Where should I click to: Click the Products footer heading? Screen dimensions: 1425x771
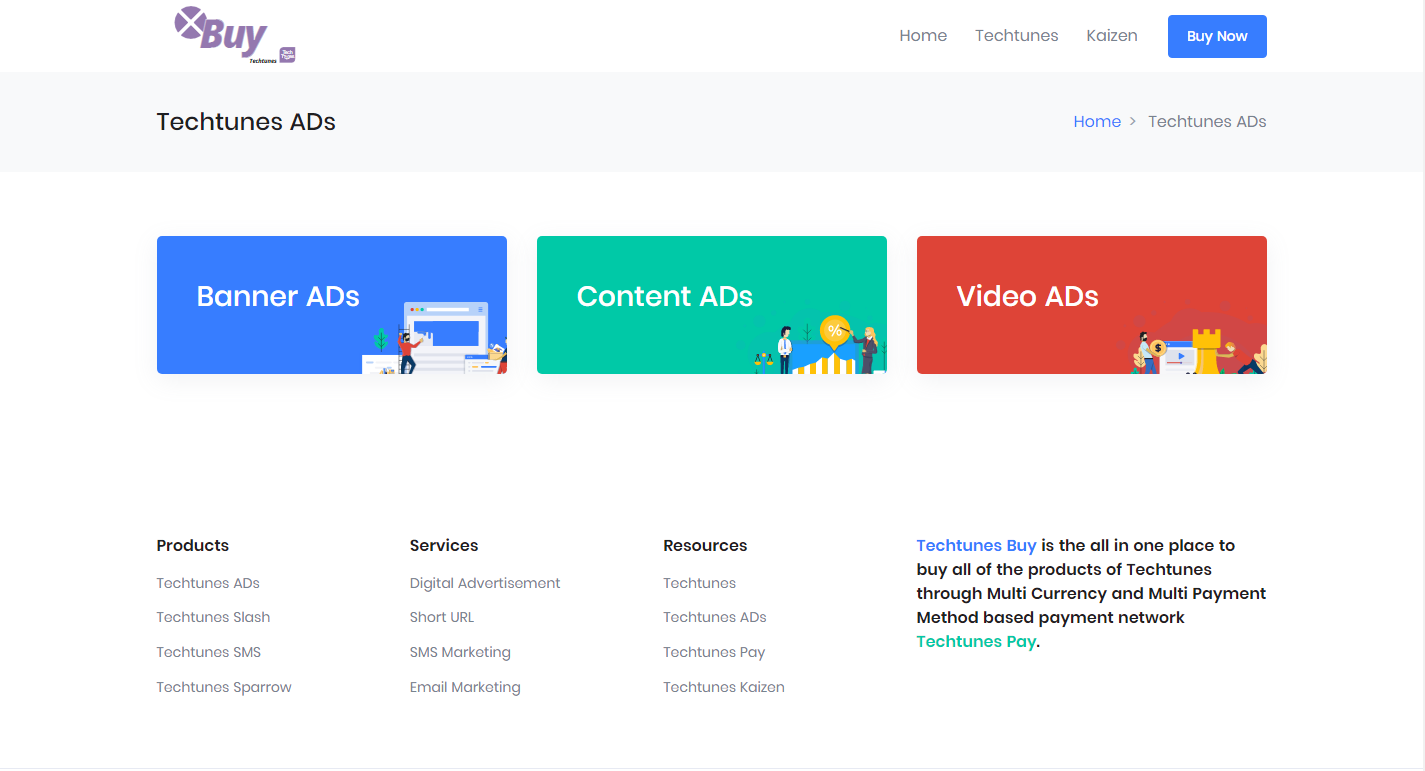(x=193, y=545)
